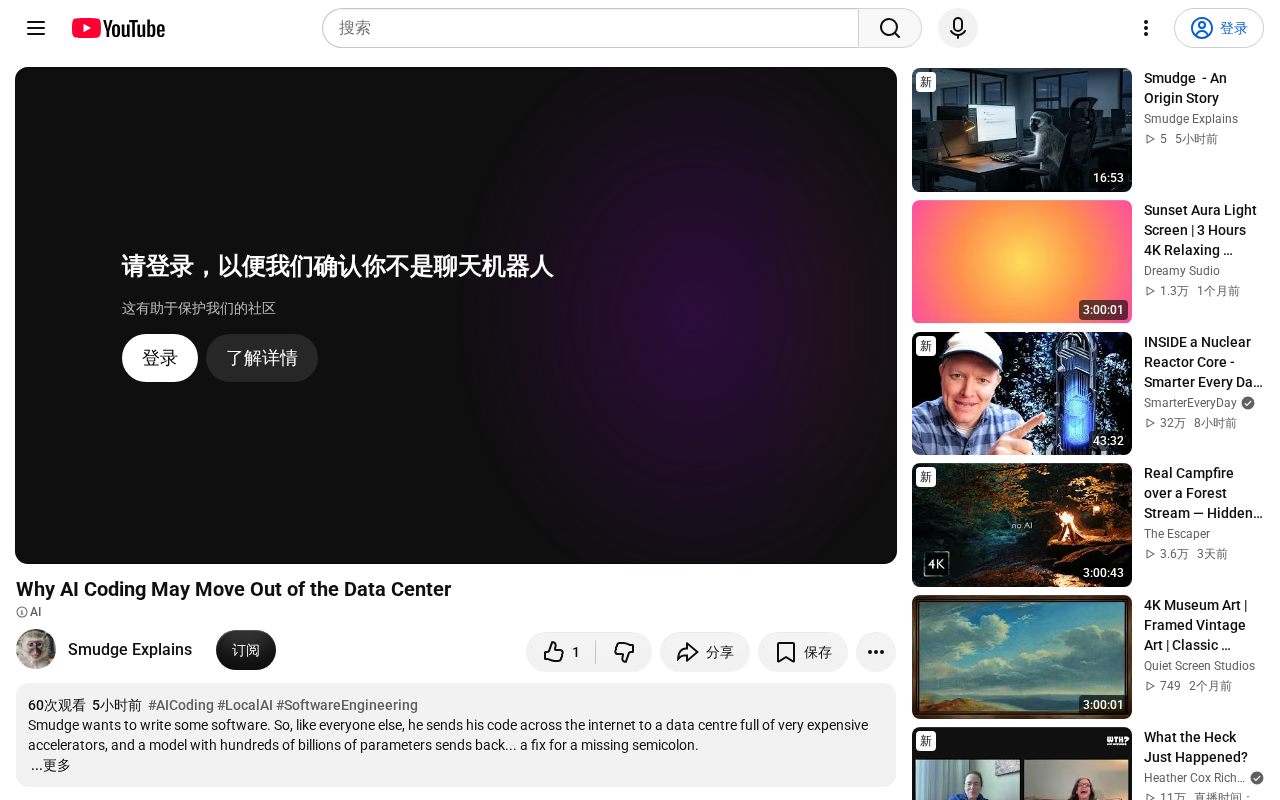Open the Smudge Origin Story thumbnail

pyautogui.click(x=1022, y=130)
